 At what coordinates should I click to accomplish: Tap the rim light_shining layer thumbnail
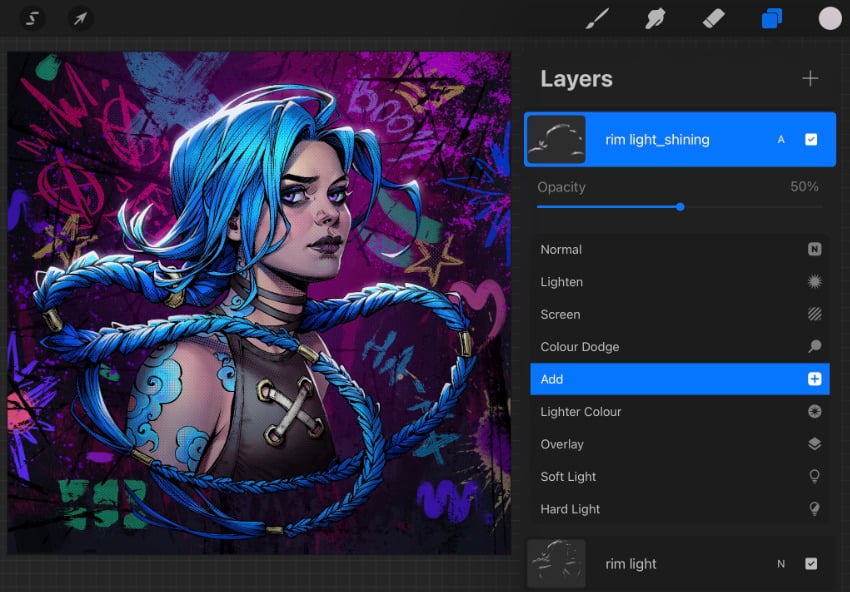coord(556,139)
